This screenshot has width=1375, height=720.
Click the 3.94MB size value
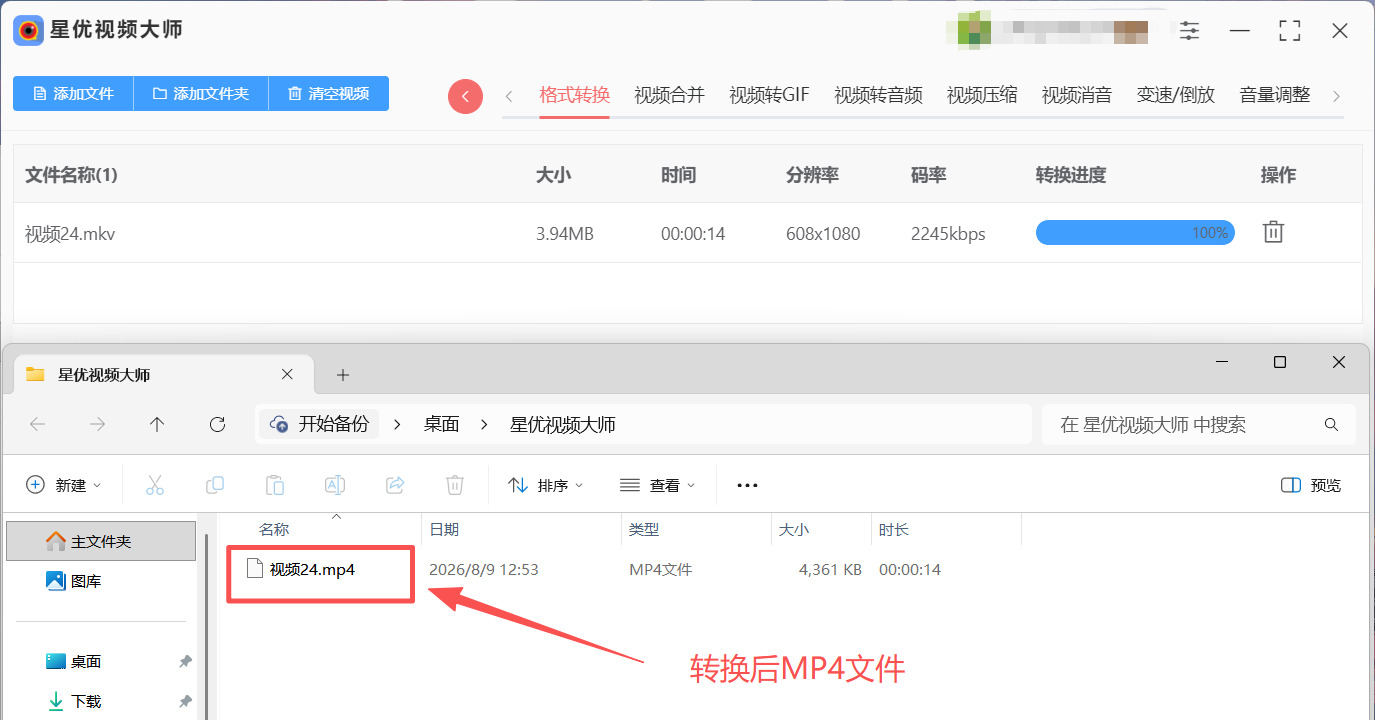pos(565,234)
